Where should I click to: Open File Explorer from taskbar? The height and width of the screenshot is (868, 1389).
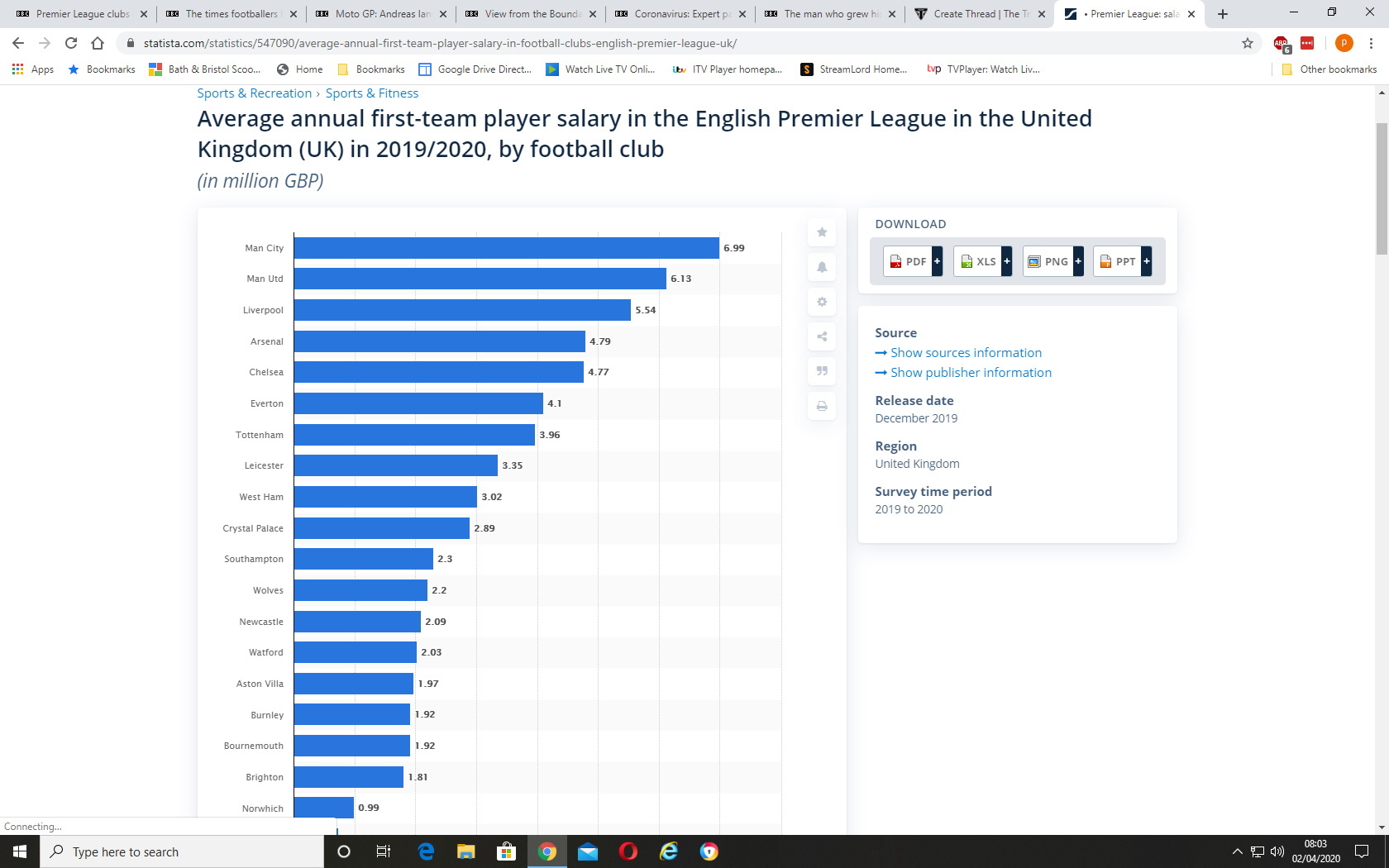pyautogui.click(x=466, y=851)
